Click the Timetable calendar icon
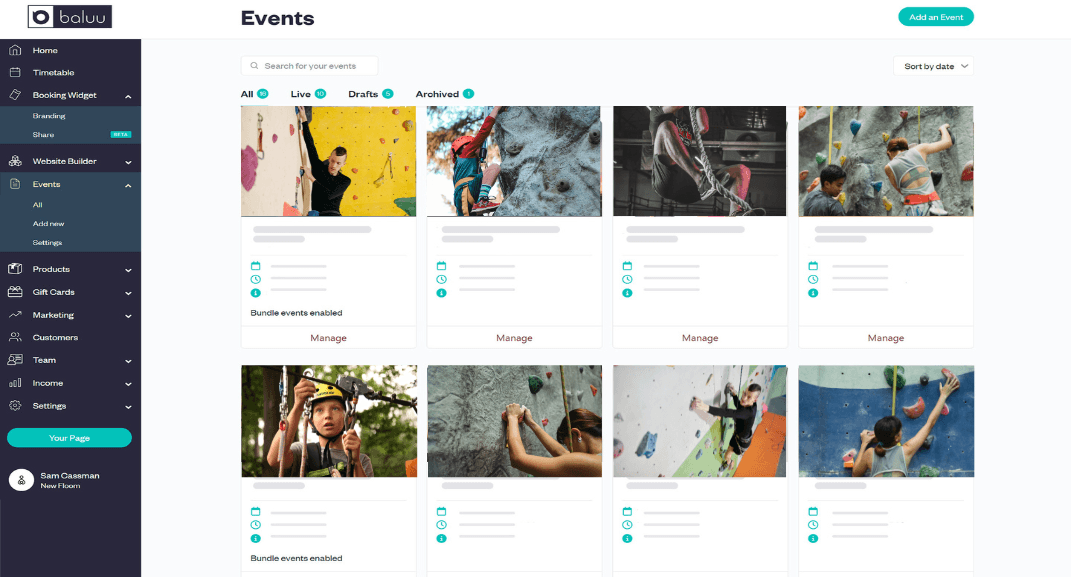Image resolution: width=1073 pixels, height=577 pixels. pyautogui.click(x=15, y=72)
